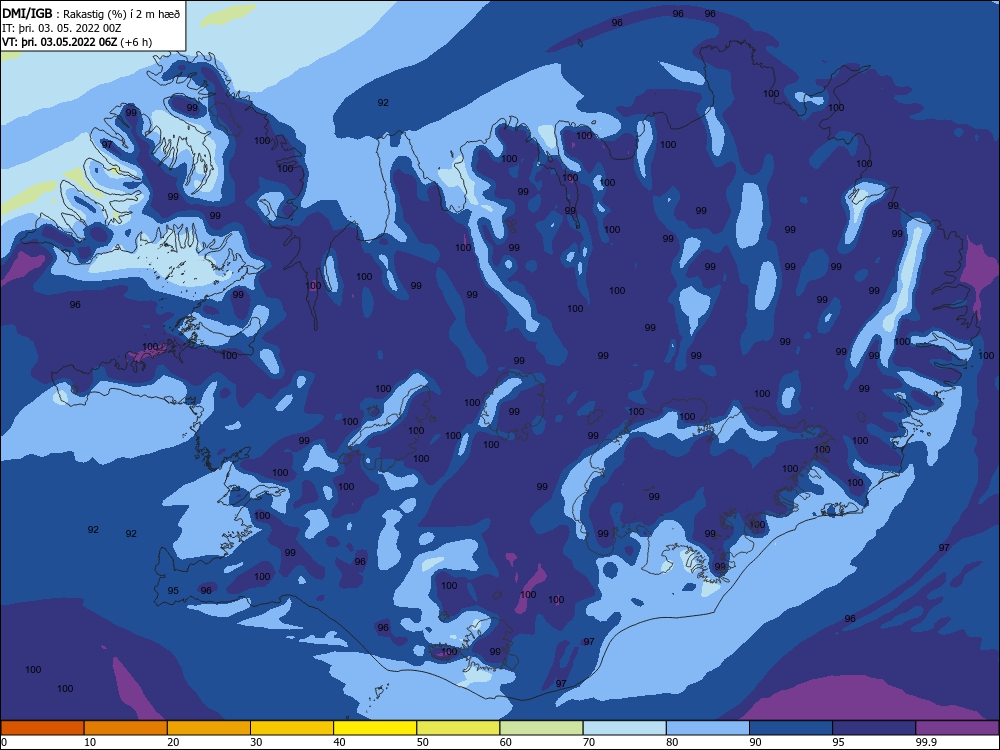
Task: Select the 95–99.9 dark indigo legend swatch
Action: click(874, 728)
